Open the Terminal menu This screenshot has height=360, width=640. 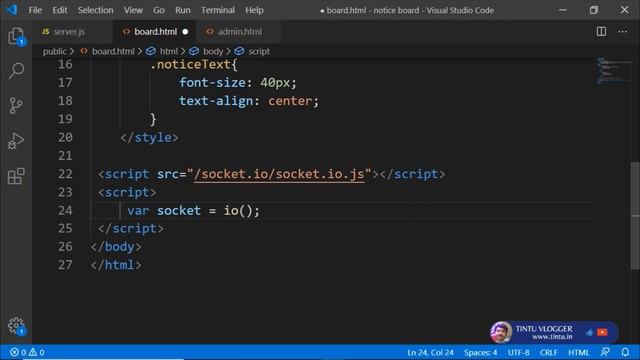tap(218, 10)
